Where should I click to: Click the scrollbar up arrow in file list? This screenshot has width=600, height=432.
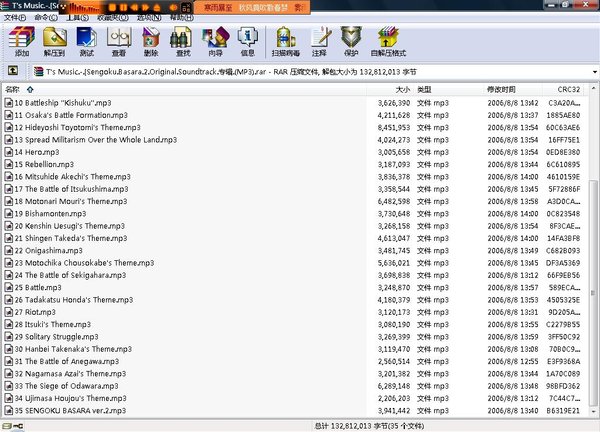pyautogui.click(x=593, y=88)
